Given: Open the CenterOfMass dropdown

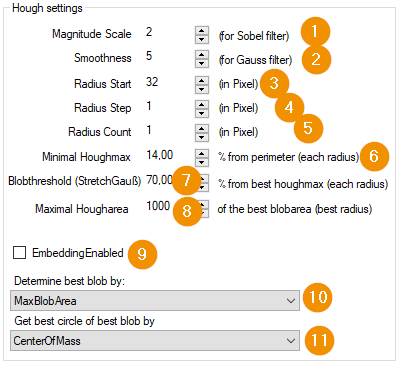Looking at the screenshot, I should tap(155, 340).
